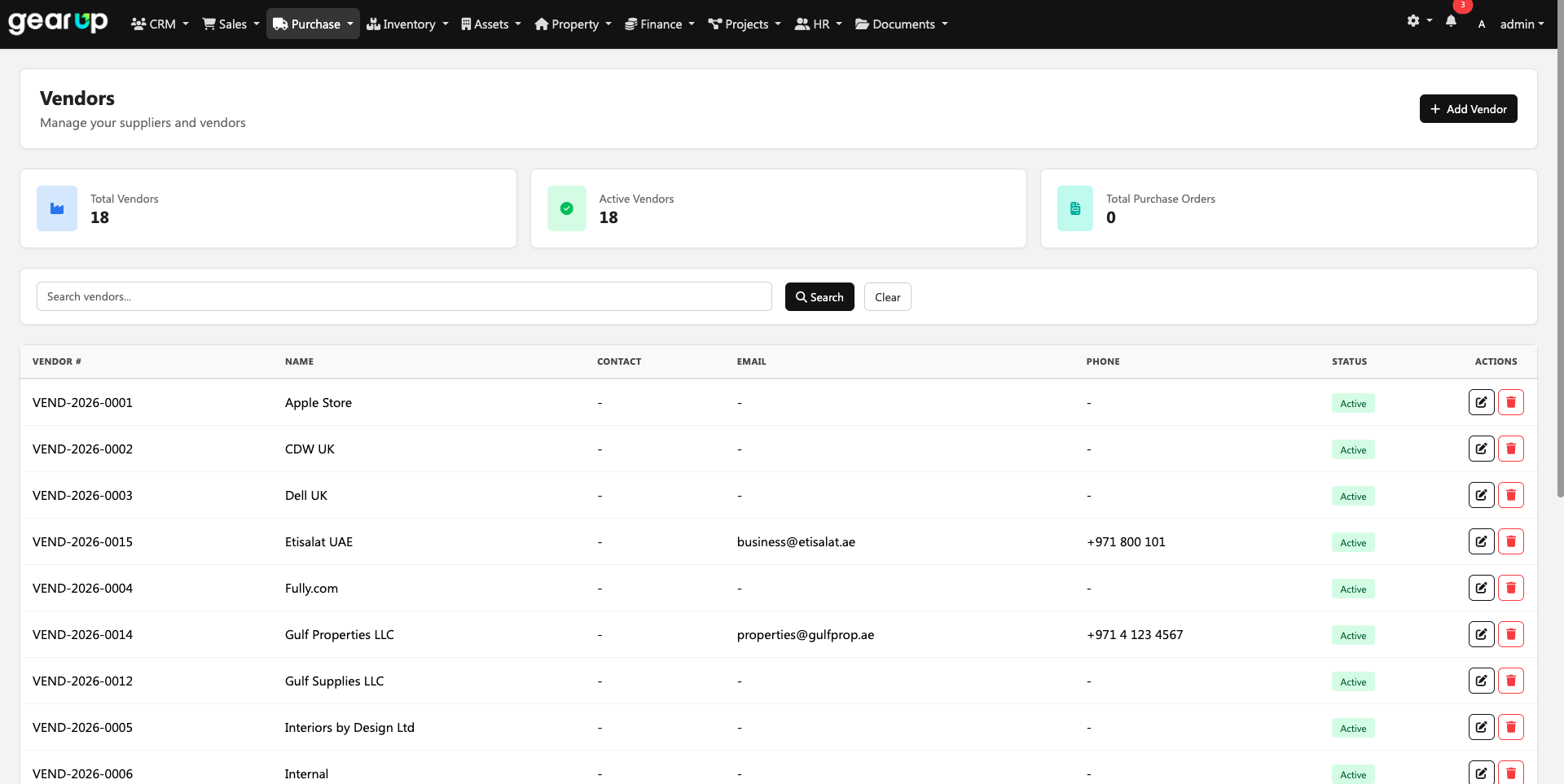Delete the Gulf Properties LLC vendor

[x=1510, y=634]
